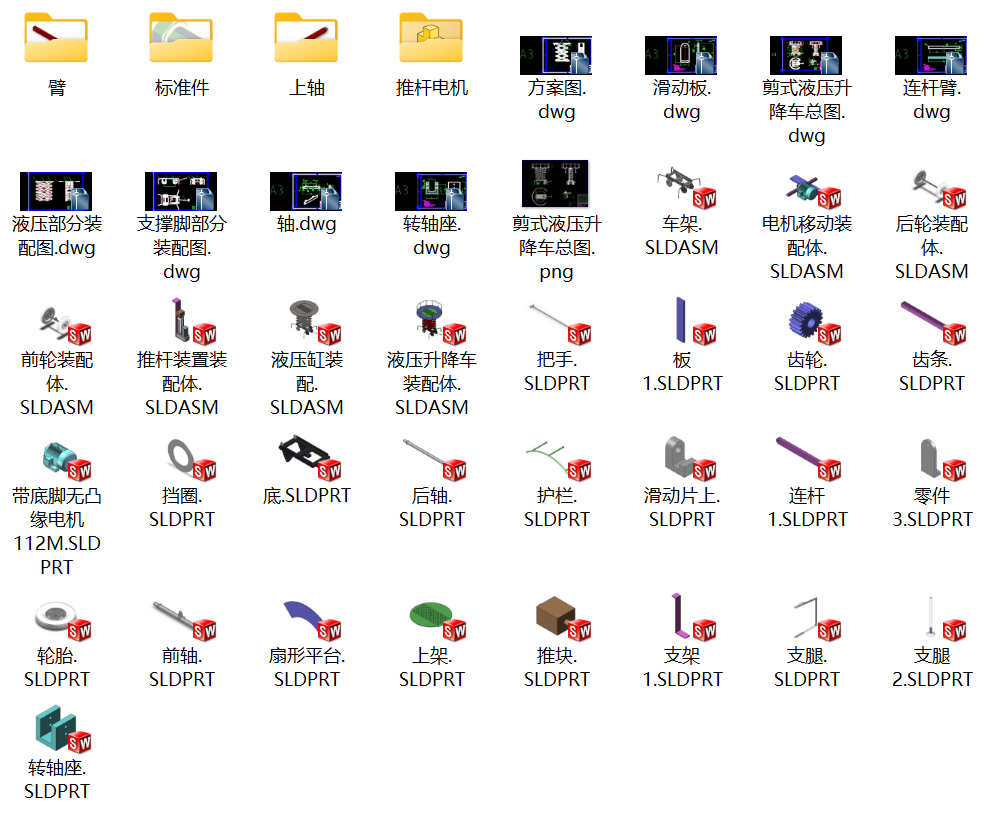Click the 齿轮.SLDPRT gear part file
The height and width of the screenshot is (818, 993).
(x=806, y=322)
